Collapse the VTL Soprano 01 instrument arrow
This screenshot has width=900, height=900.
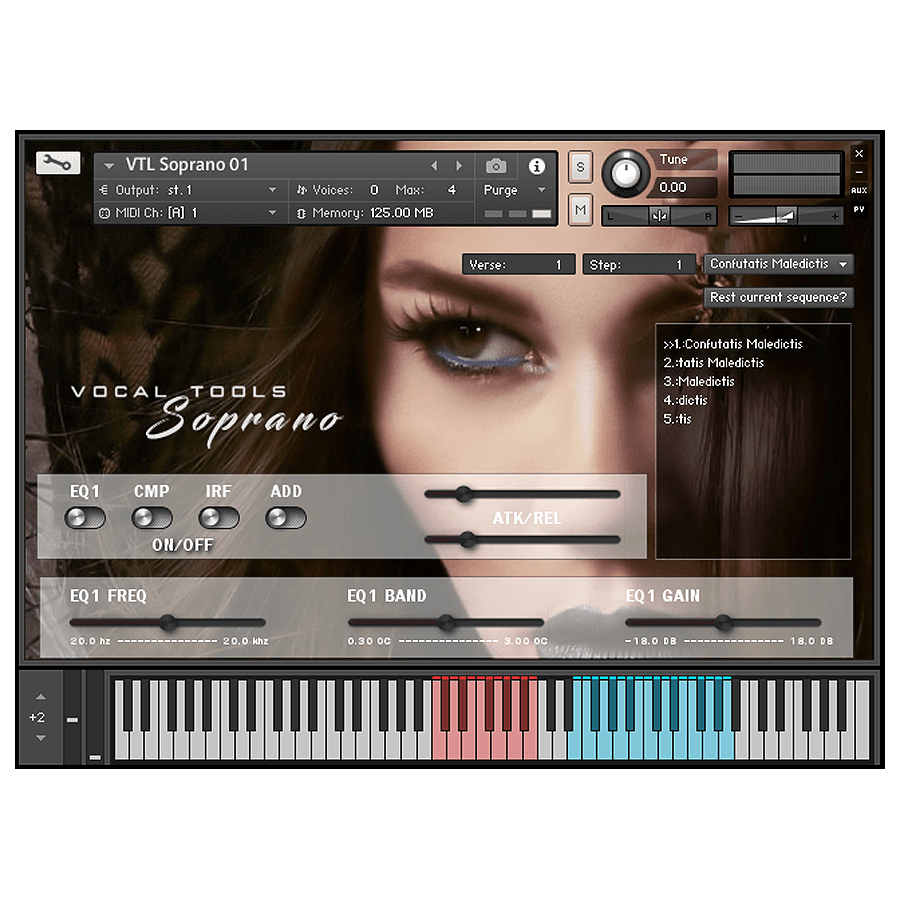pos(109,166)
